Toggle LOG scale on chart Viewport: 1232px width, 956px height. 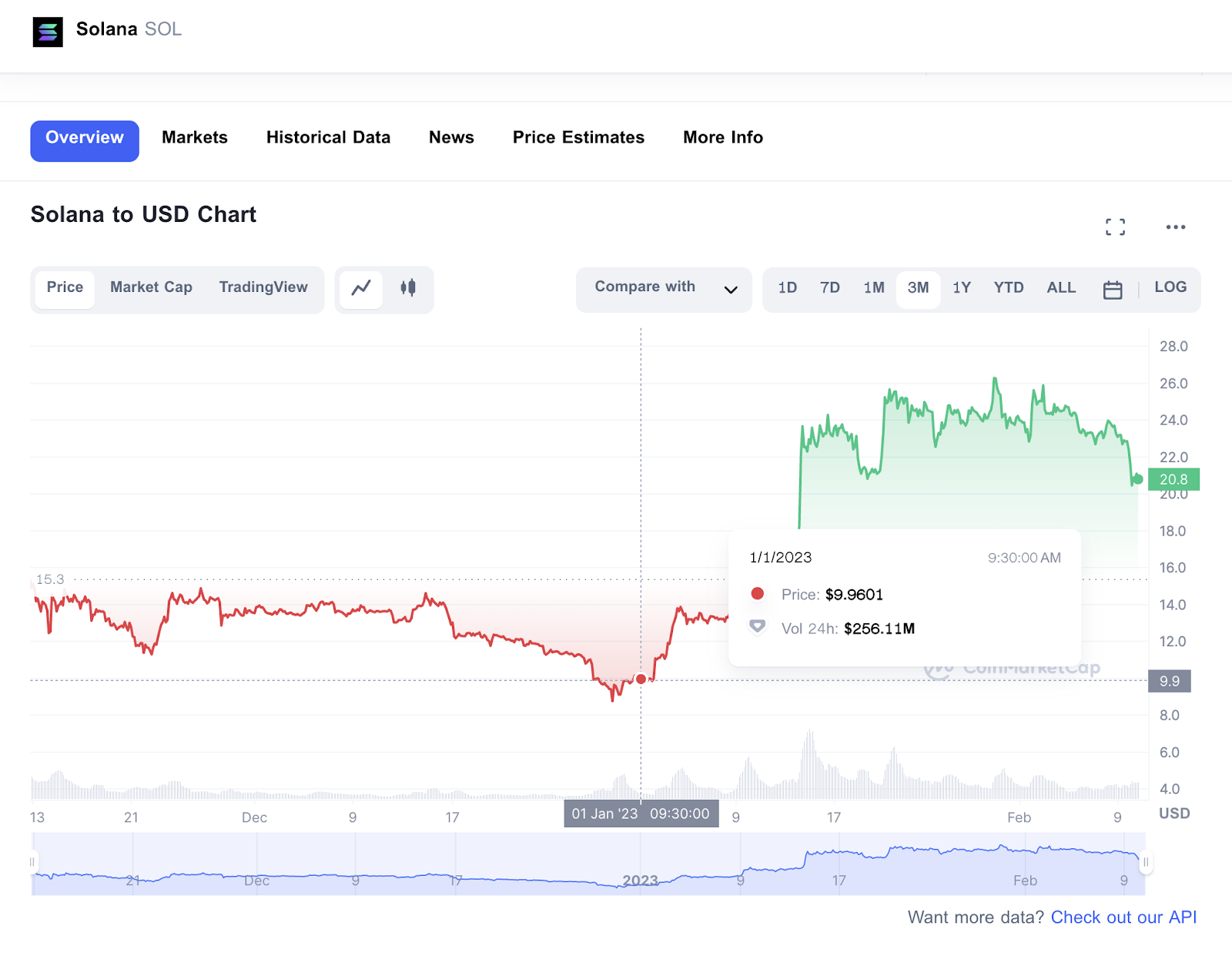(1170, 287)
